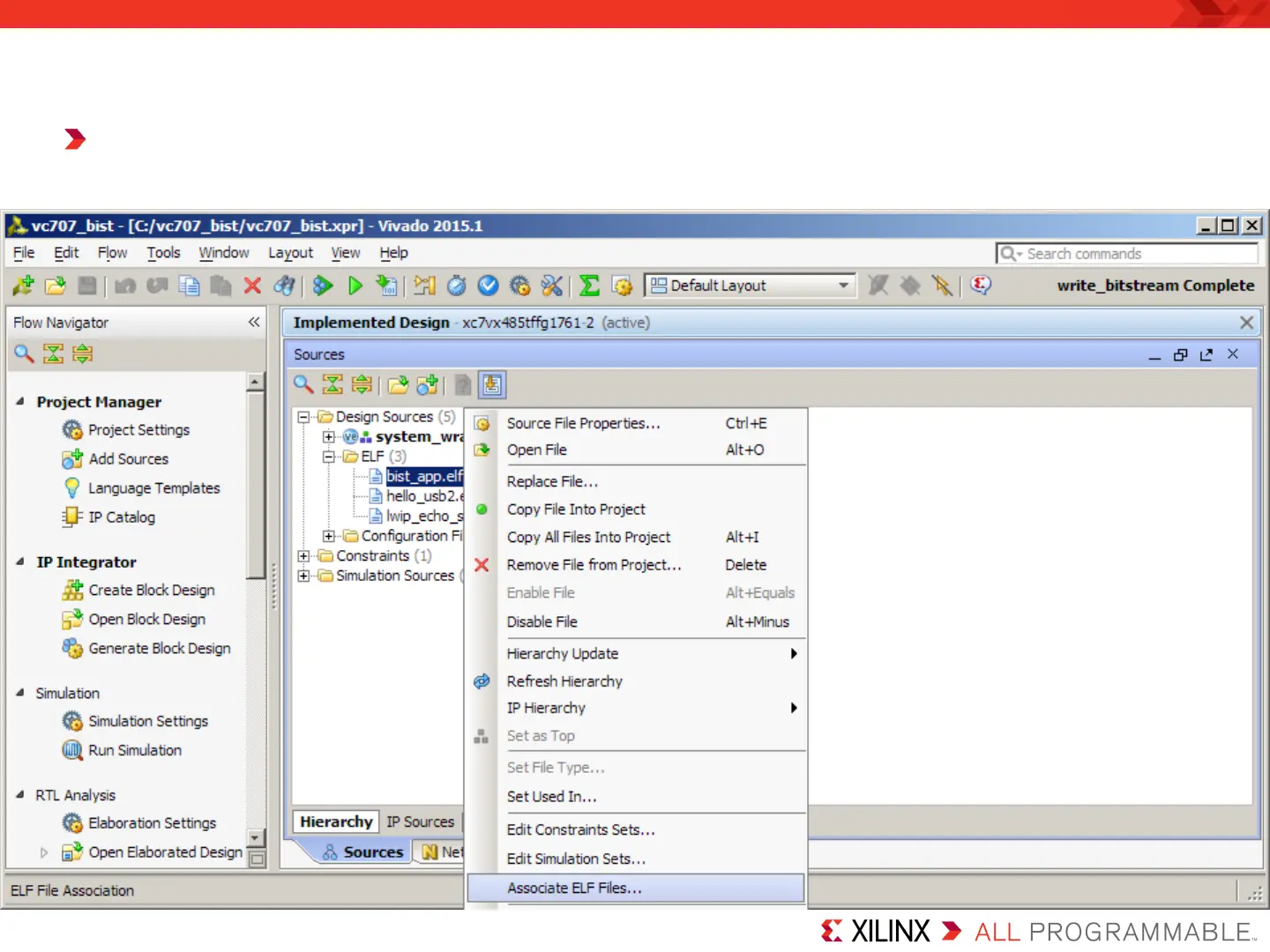Search in the Flow Navigator magnifier icon
This screenshot has height=952, width=1270.
(x=24, y=353)
